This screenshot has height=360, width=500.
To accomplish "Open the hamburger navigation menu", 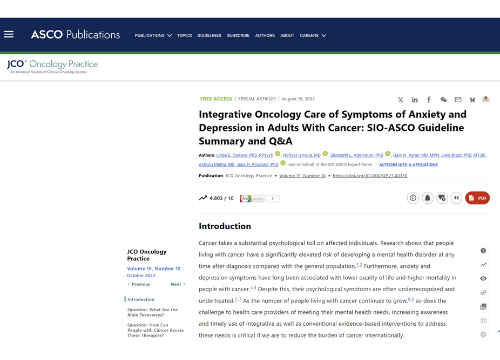I will 9,34.
